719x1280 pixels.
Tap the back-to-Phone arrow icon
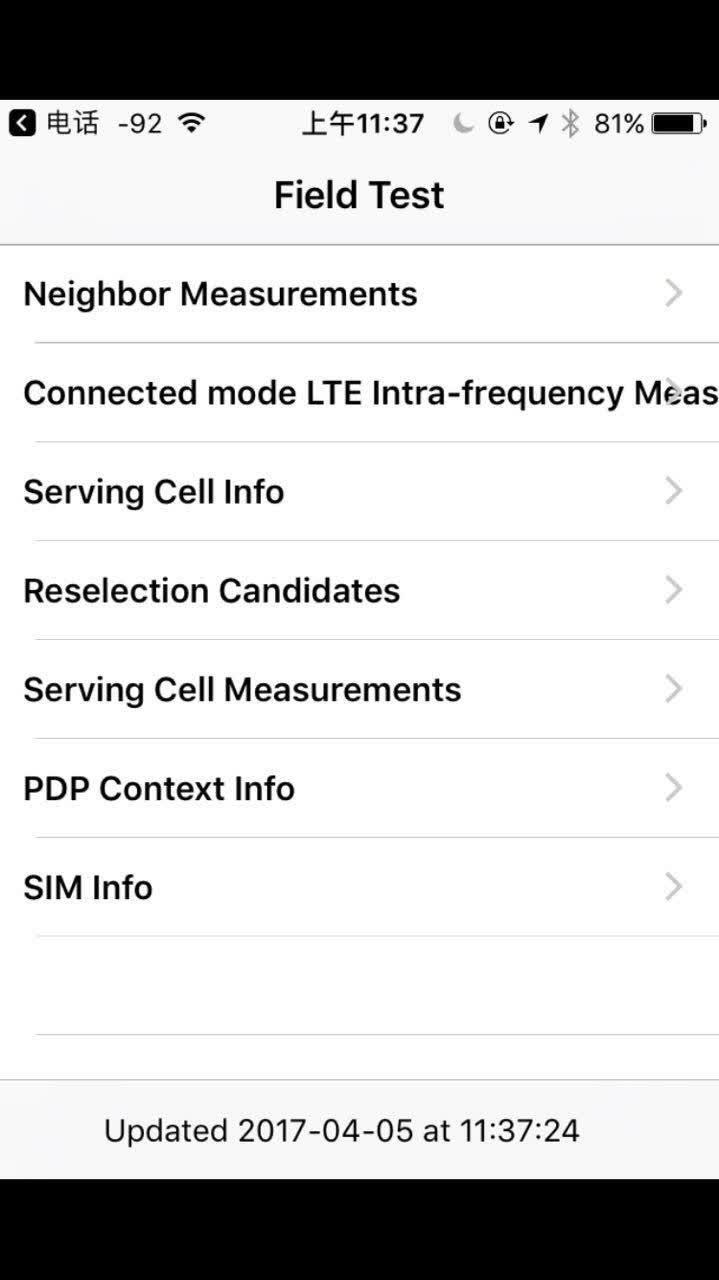pyautogui.click(x=23, y=123)
